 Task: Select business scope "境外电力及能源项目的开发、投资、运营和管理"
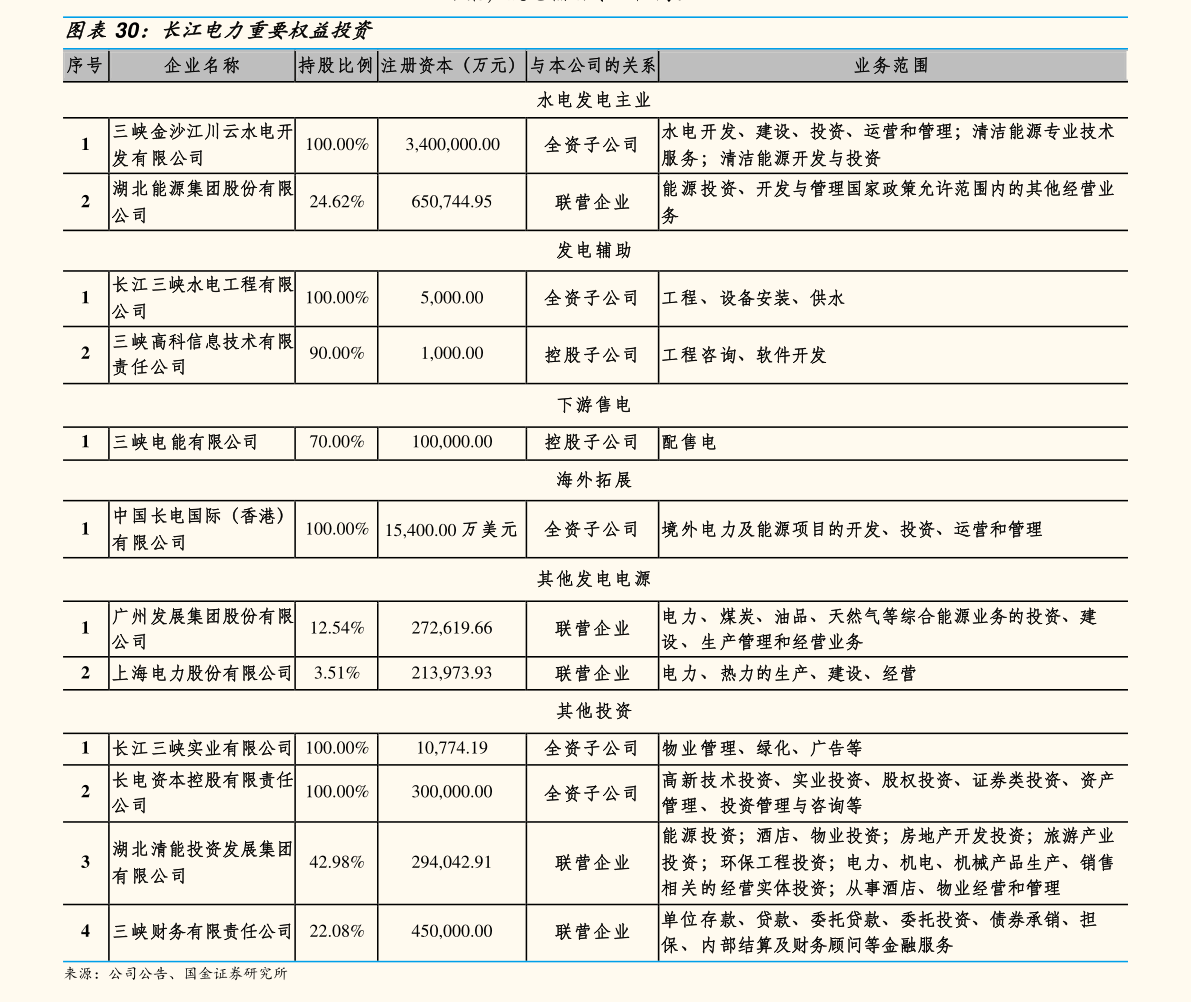coord(852,529)
